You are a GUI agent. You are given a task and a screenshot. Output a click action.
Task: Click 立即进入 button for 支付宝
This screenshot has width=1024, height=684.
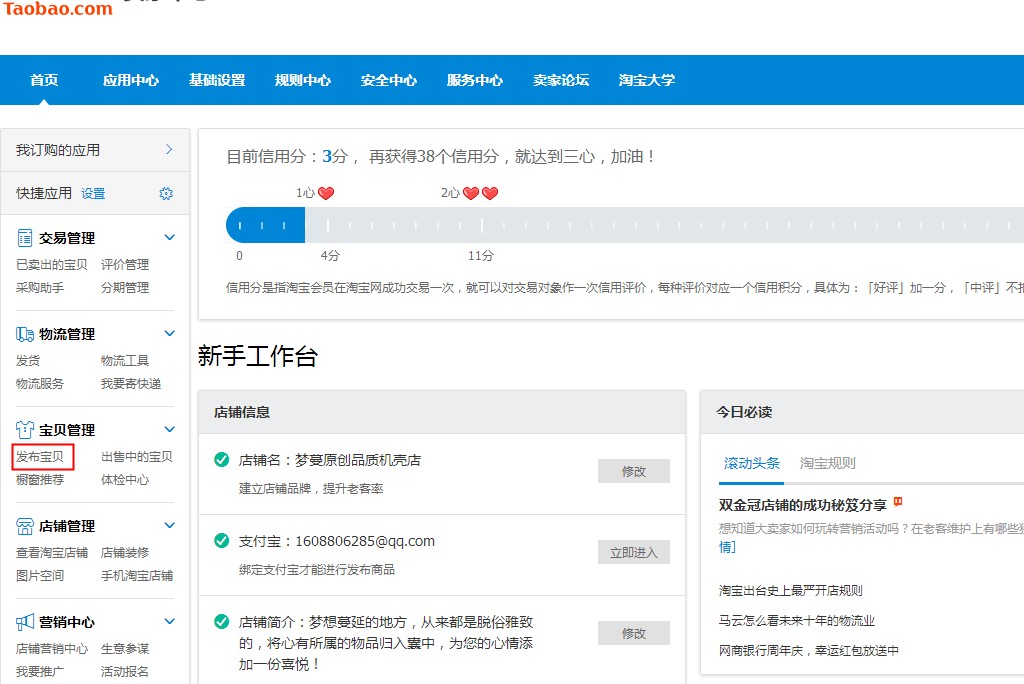(633, 552)
